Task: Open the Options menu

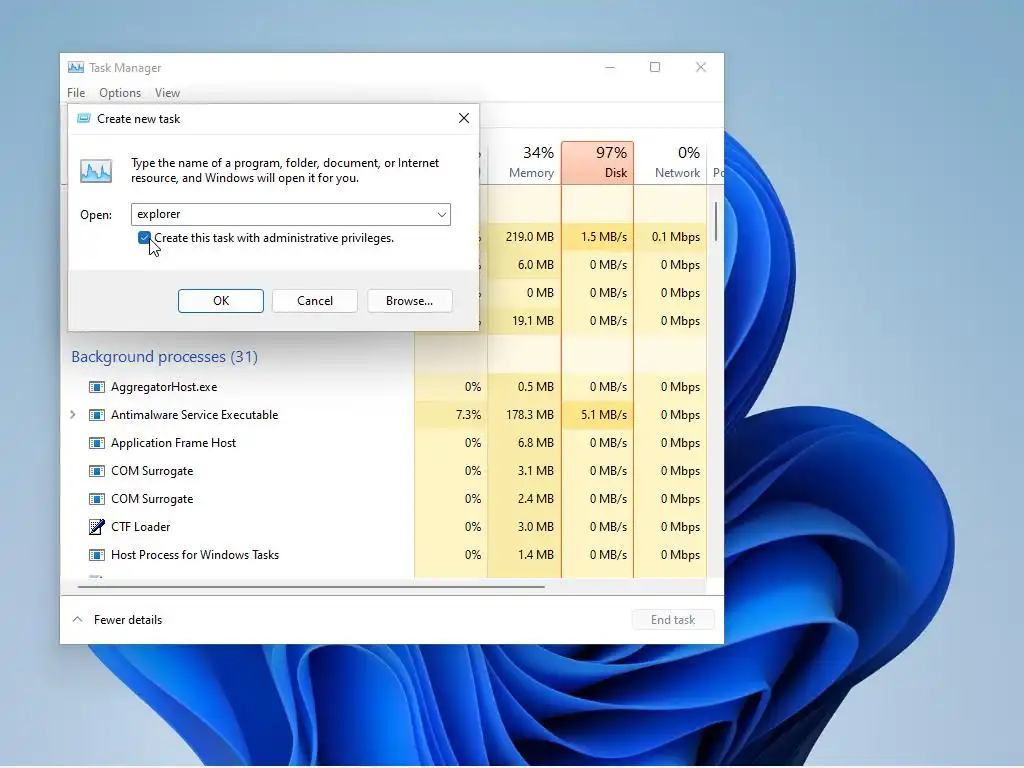Action: pyautogui.click(x=120, y=93)
